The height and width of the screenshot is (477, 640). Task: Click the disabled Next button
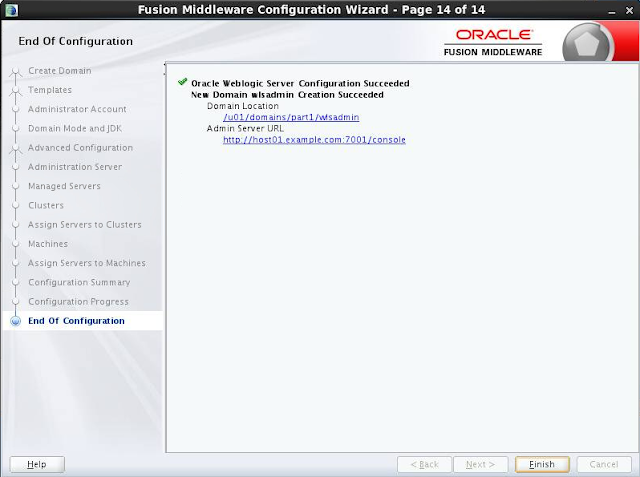pos(481,464)
